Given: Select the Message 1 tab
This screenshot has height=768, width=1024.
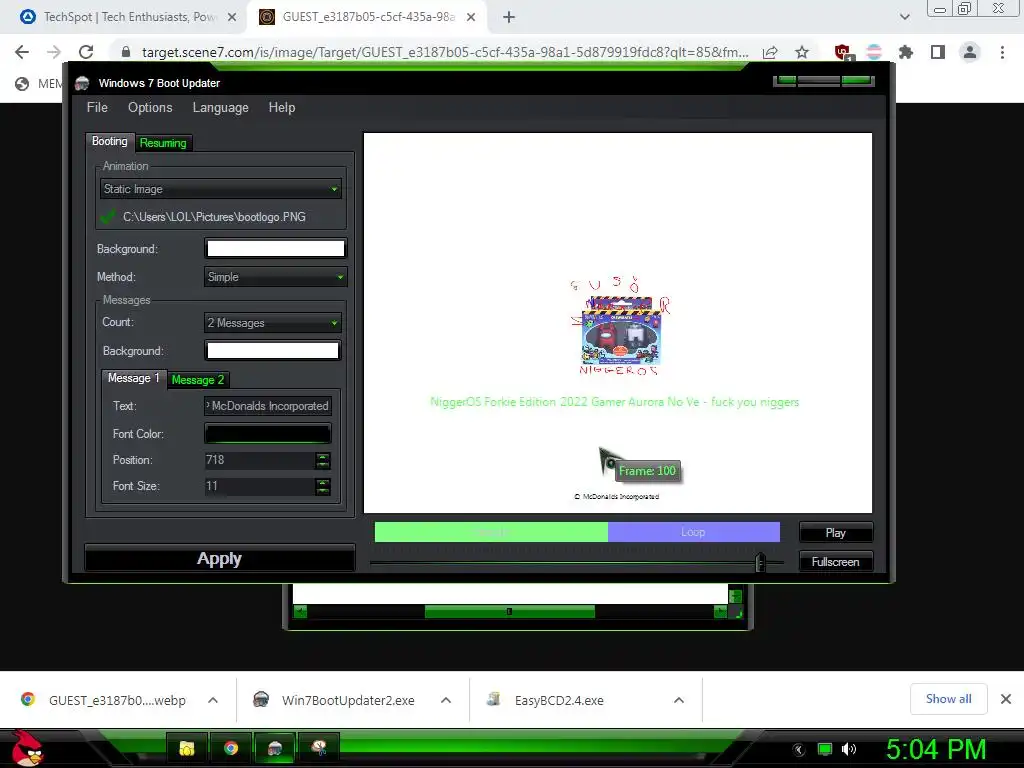Looking at the screenshot, I should pos(133,379).
